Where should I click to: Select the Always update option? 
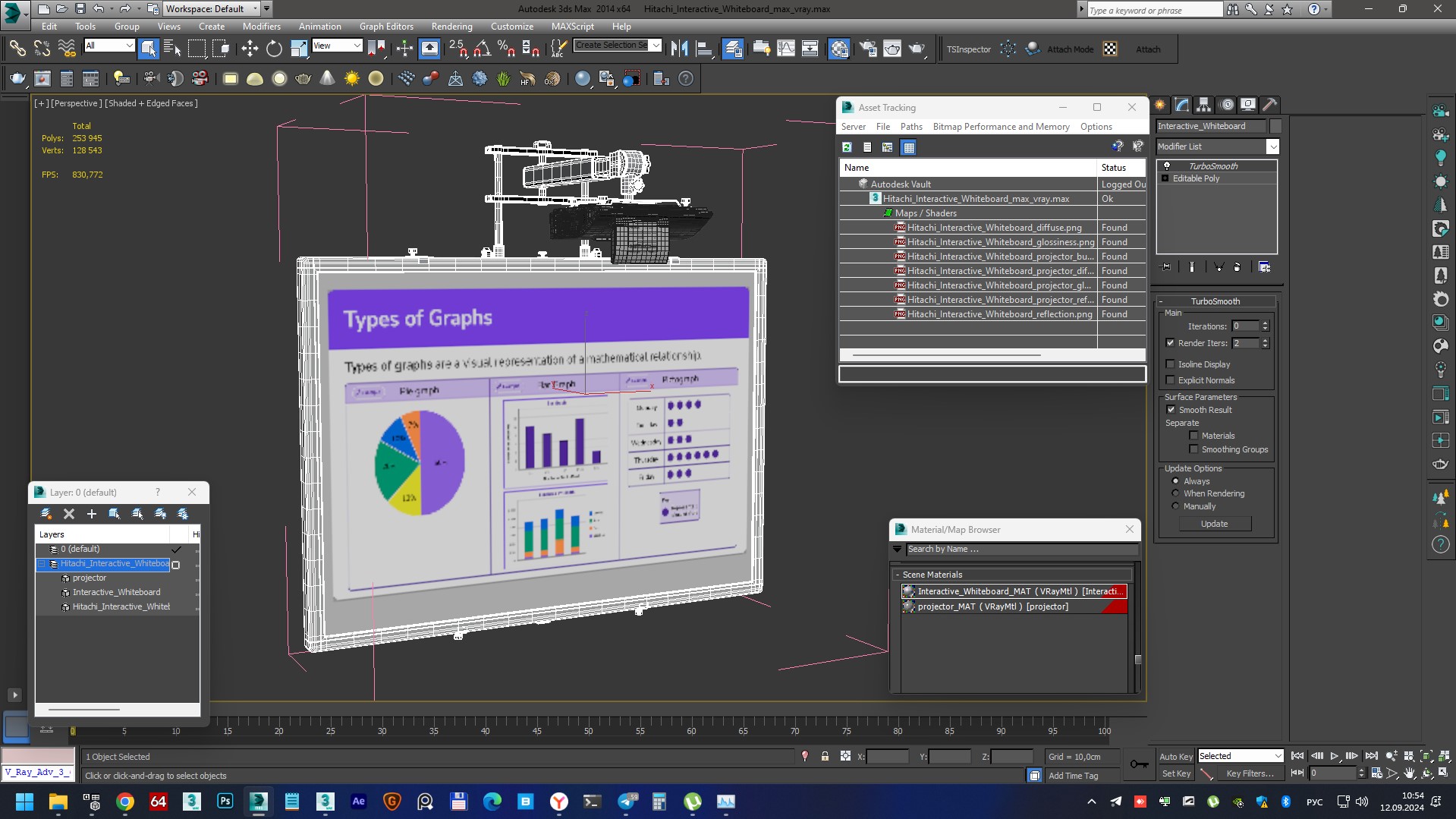[1176, 481]
